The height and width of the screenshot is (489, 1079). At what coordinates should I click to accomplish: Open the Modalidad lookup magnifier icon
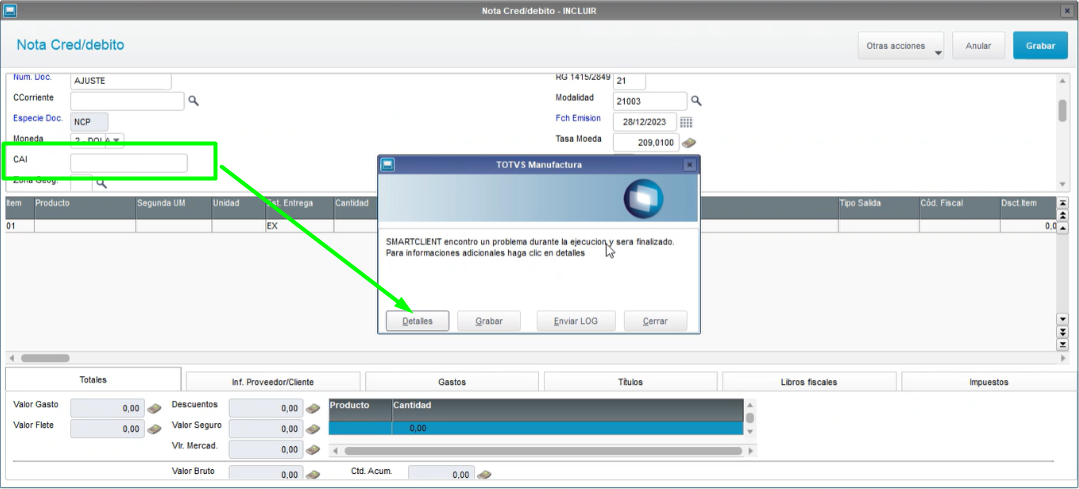pyautogui.click(x=696, y=101)
